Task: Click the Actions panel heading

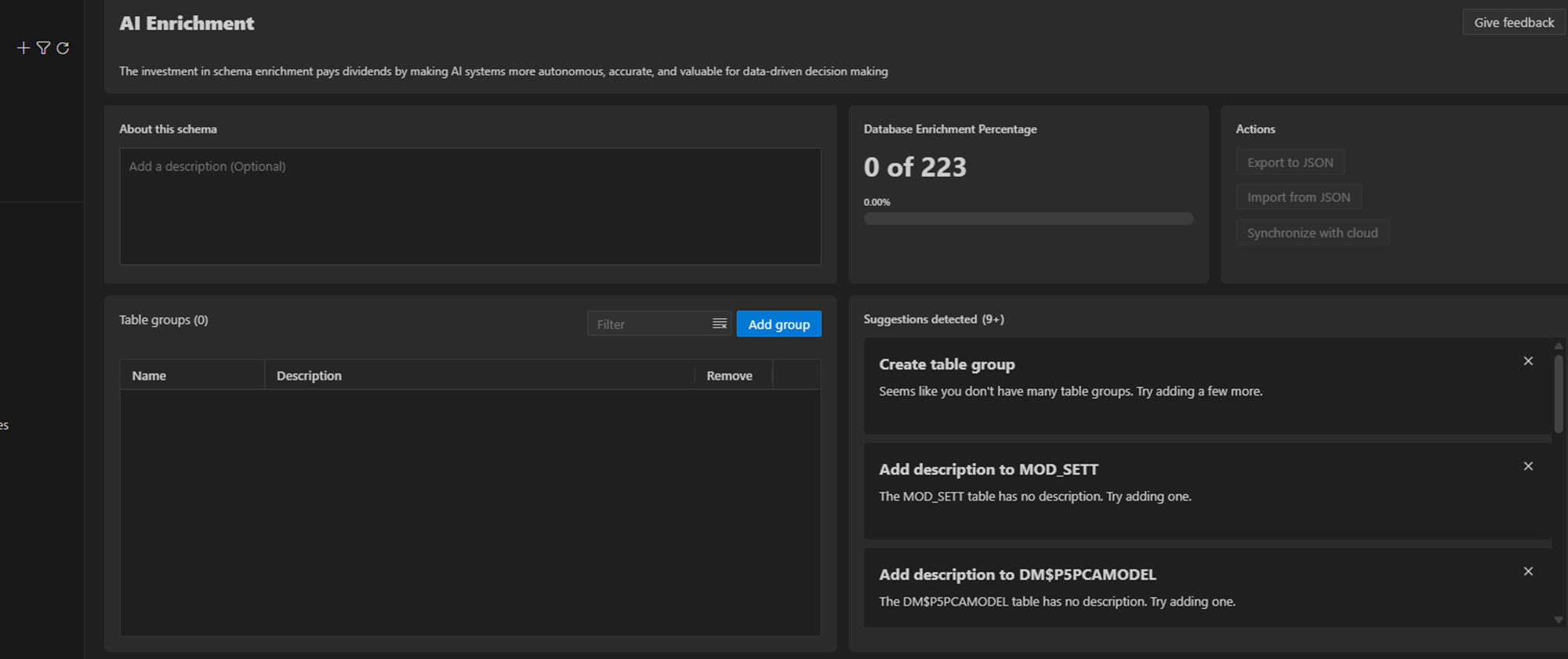Action: click(1255, 129)
